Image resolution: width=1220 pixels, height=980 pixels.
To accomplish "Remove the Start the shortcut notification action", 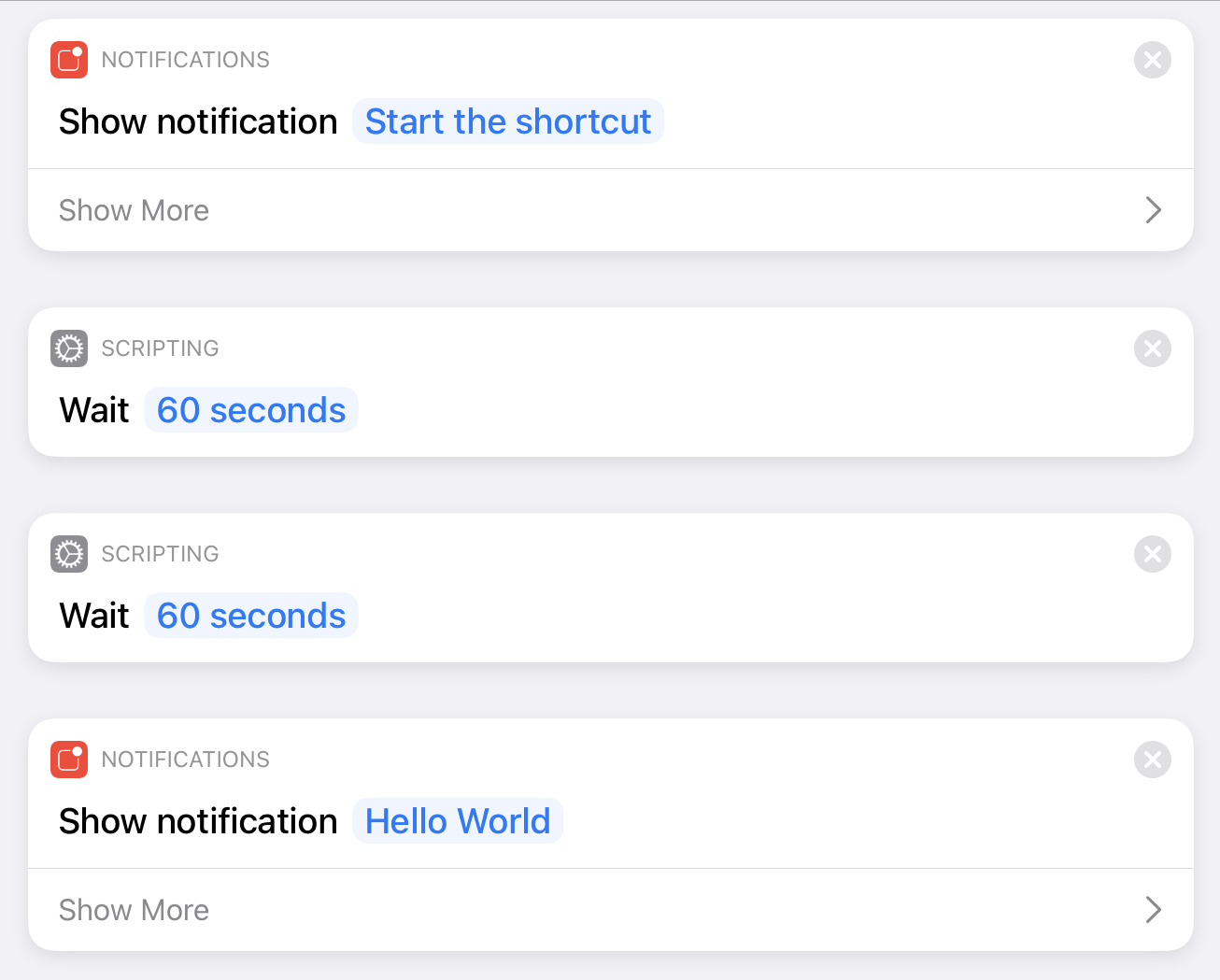I will click(1152, 60).
